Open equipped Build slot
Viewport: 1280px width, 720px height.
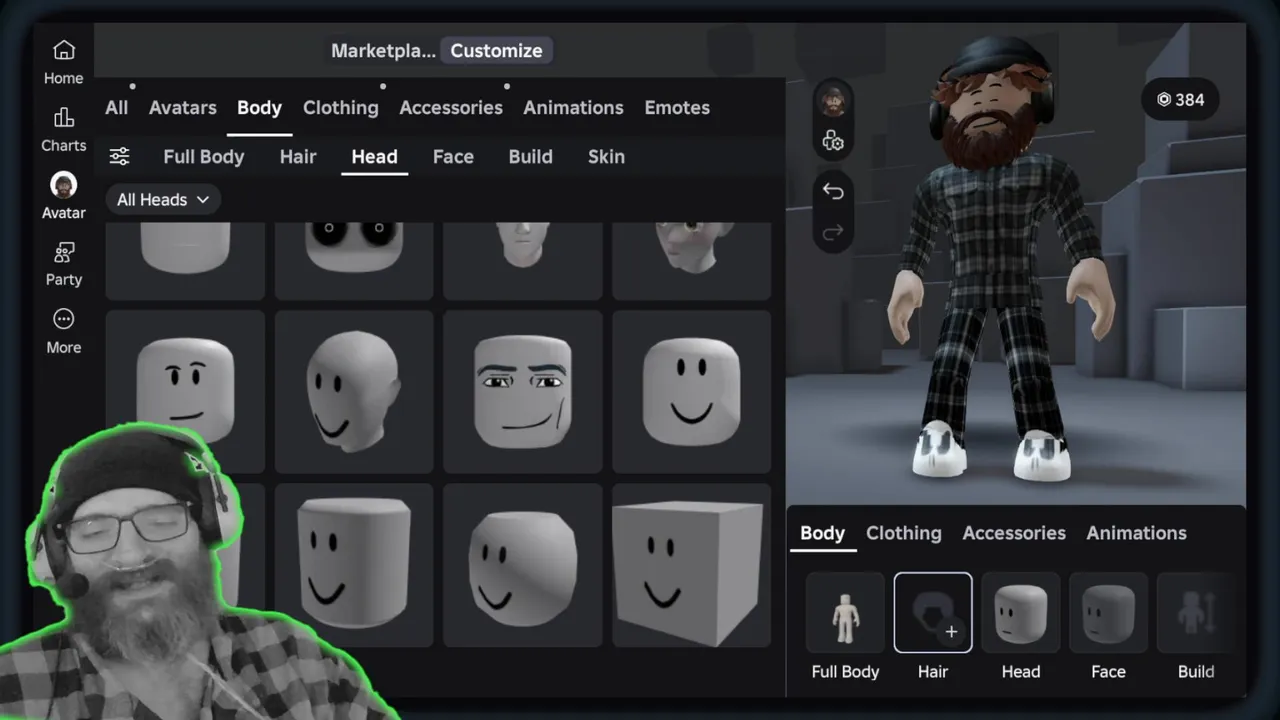1196,613
